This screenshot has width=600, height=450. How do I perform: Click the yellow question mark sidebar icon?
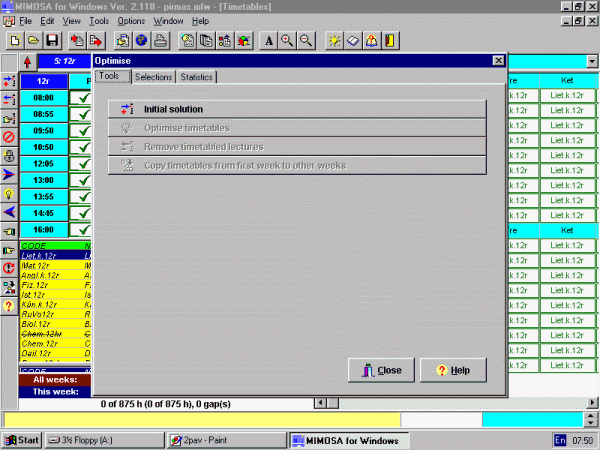point(9,306)
